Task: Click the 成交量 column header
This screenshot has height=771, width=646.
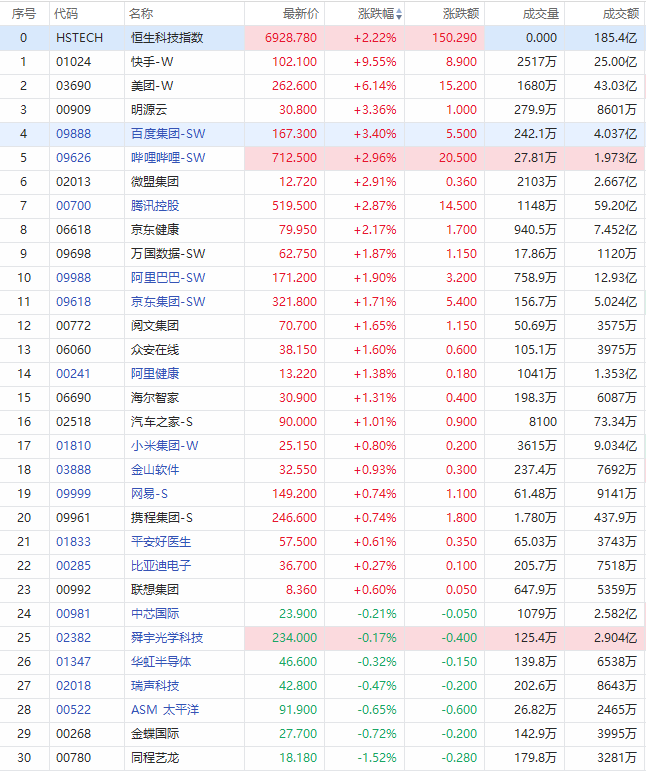Action: [x=541, y=14]
